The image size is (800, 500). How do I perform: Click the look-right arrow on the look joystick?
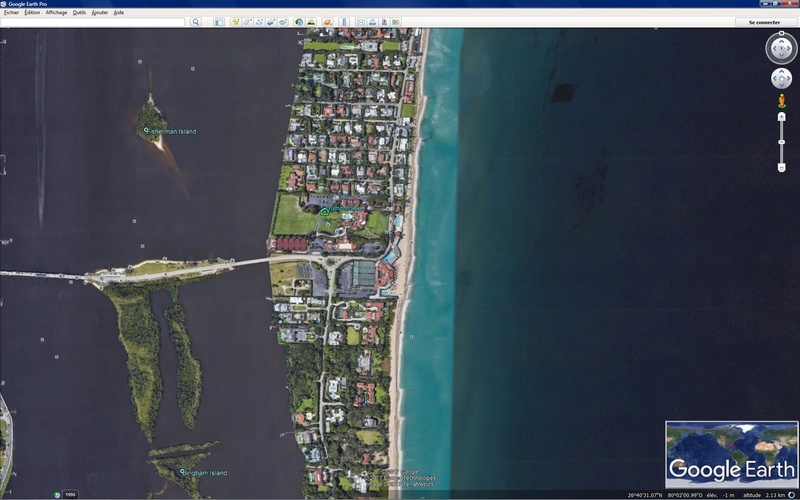[x=789, y=48]
